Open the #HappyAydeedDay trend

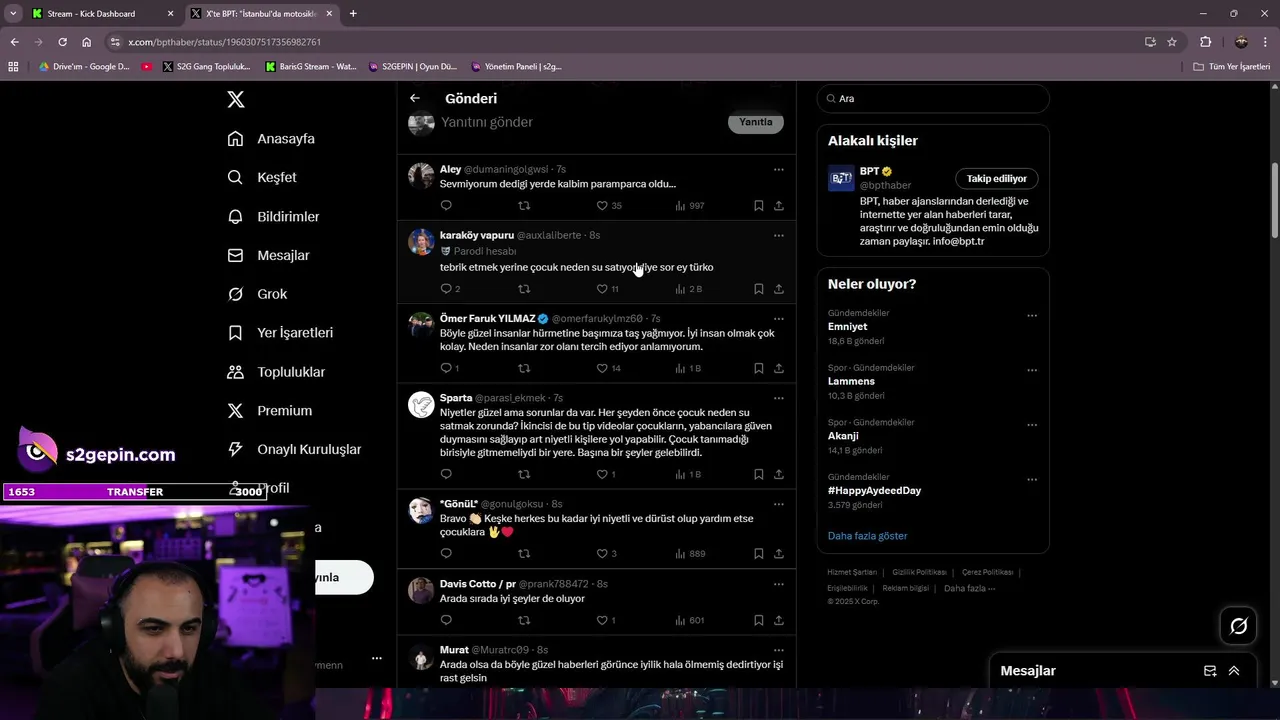874,490
